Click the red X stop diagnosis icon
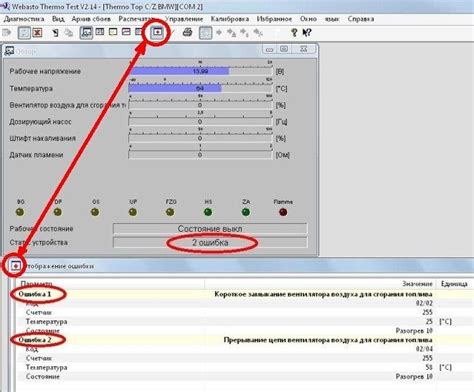The width and height of the screenshot is (474, 392). click(37, 33)
